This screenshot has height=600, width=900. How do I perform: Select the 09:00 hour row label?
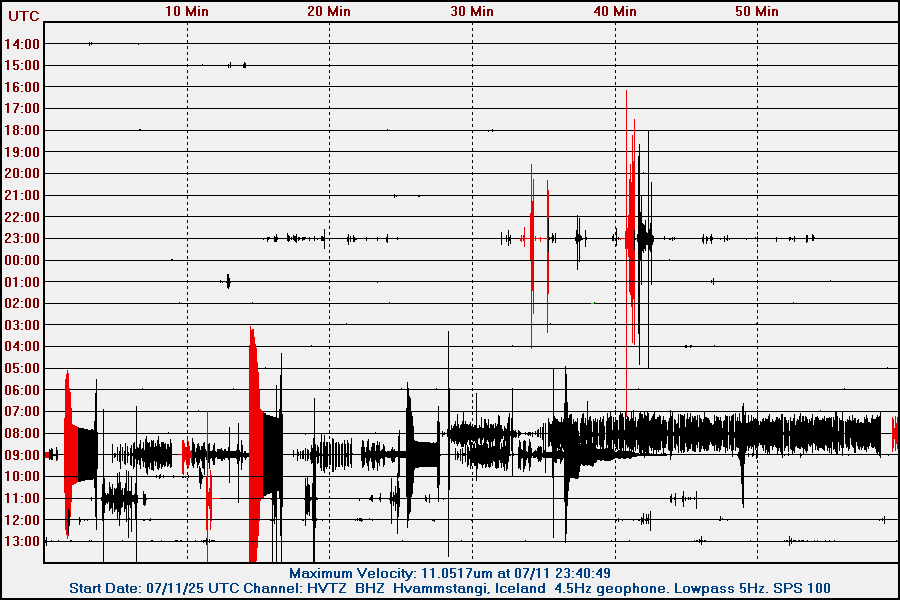point(22,455)
